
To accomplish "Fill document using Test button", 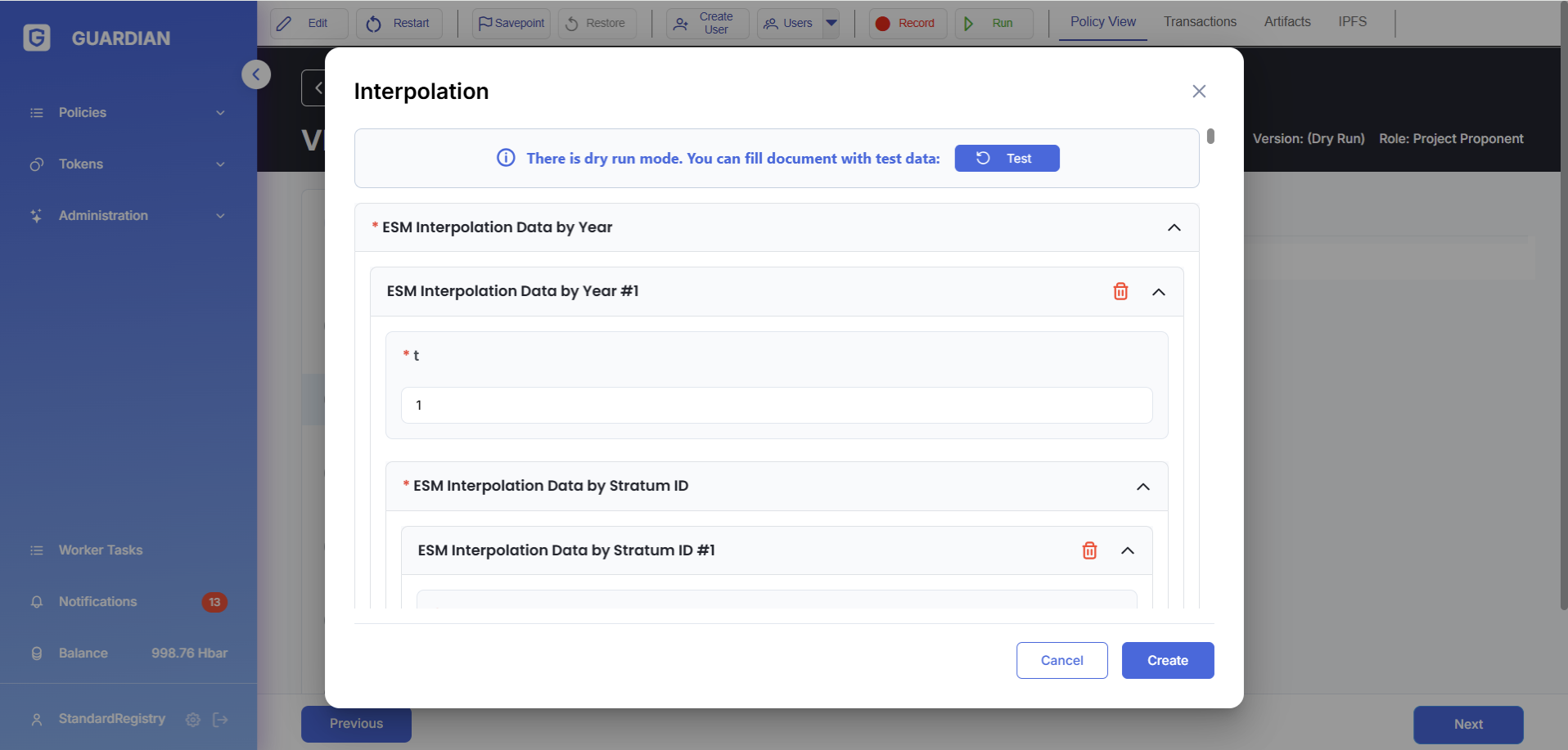I will 1007,159.
